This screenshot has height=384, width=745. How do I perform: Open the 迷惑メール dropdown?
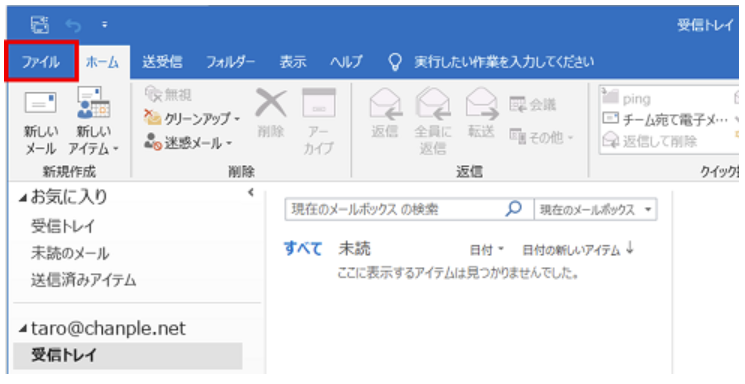pyautogui.click(x=188, y=143)
